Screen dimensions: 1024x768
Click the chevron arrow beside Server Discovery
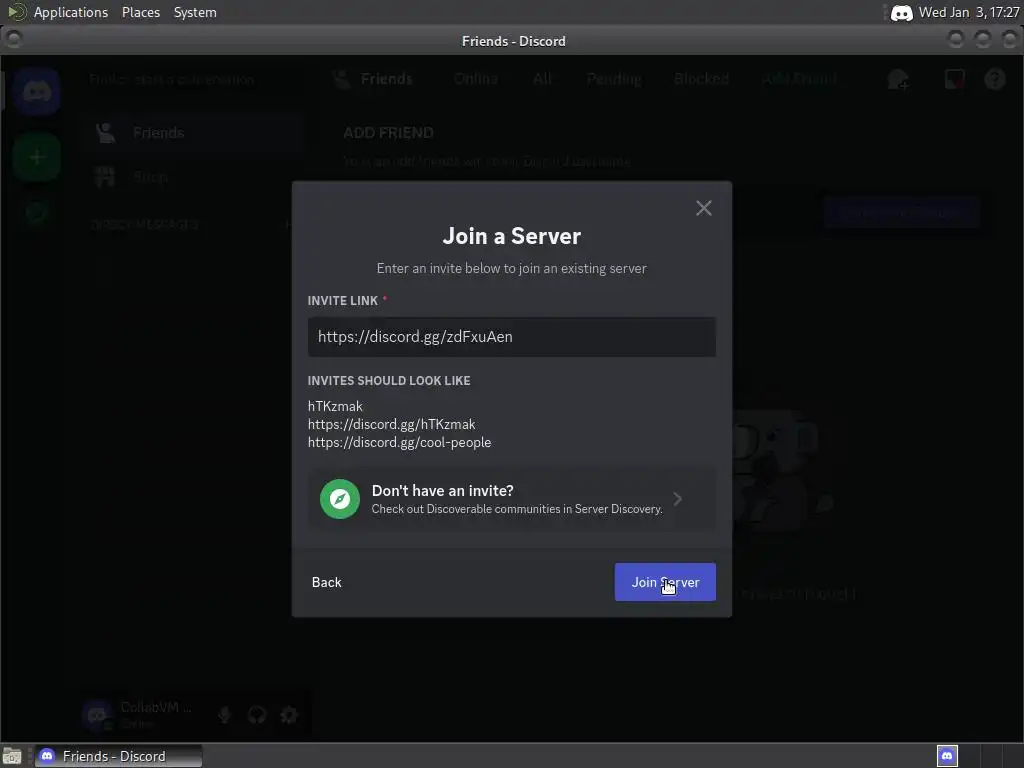coord(678,499)
